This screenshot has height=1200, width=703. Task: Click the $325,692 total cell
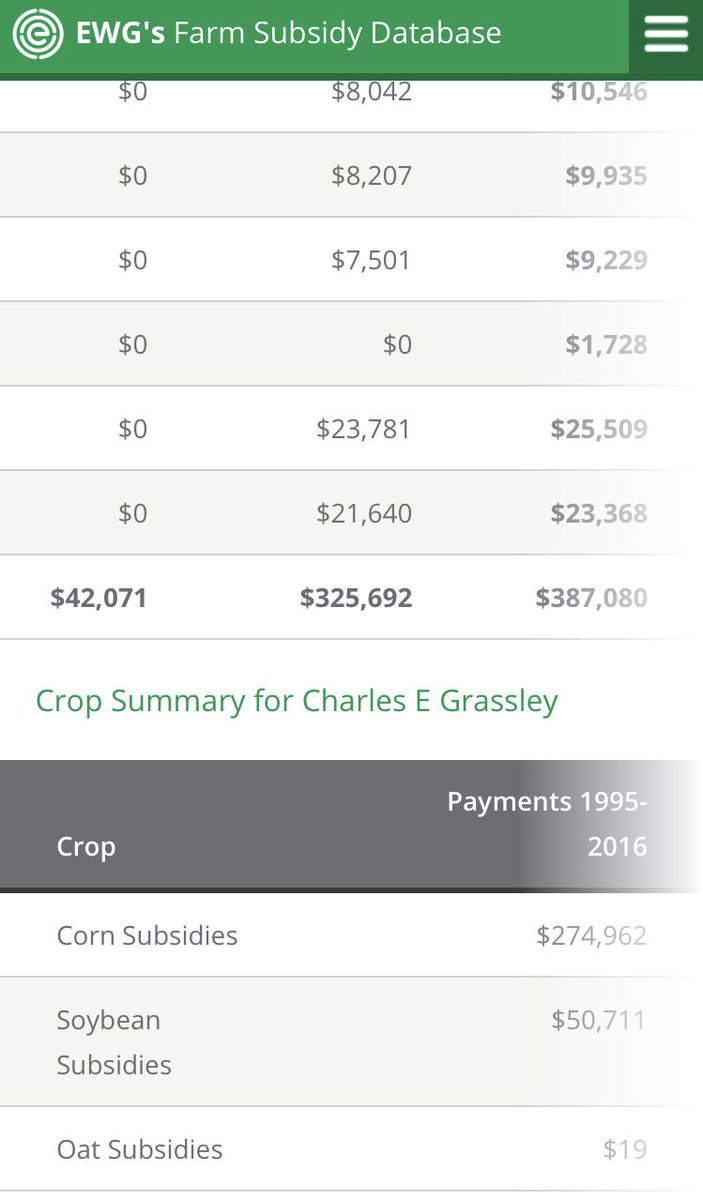click(356, 598)
